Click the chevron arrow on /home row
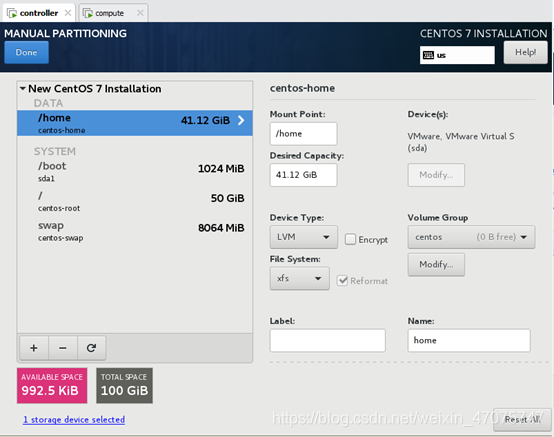The height and width of the screenshot is (437, 554). click(x=241, y=120)
